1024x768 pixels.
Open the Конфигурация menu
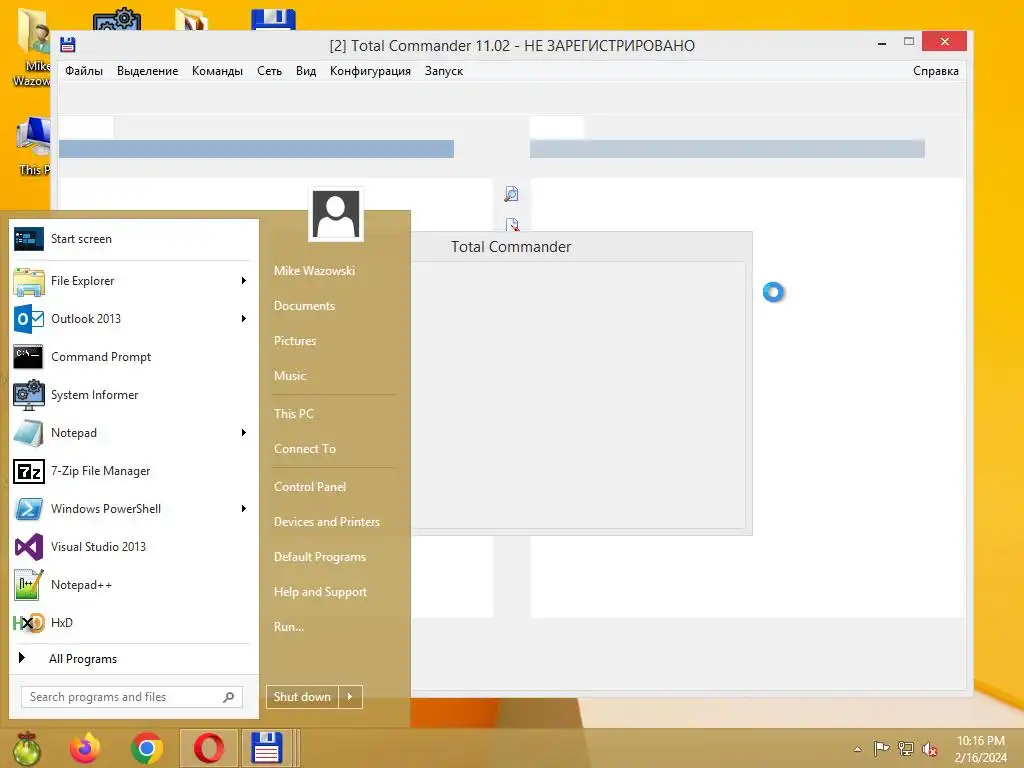pos(370,71)
